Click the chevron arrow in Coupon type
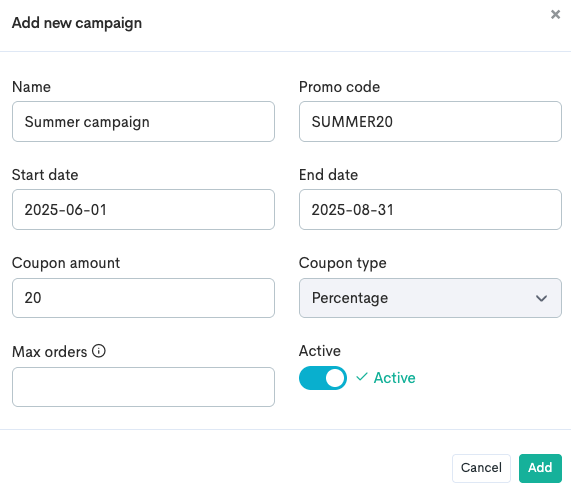 tap(542, 298)
